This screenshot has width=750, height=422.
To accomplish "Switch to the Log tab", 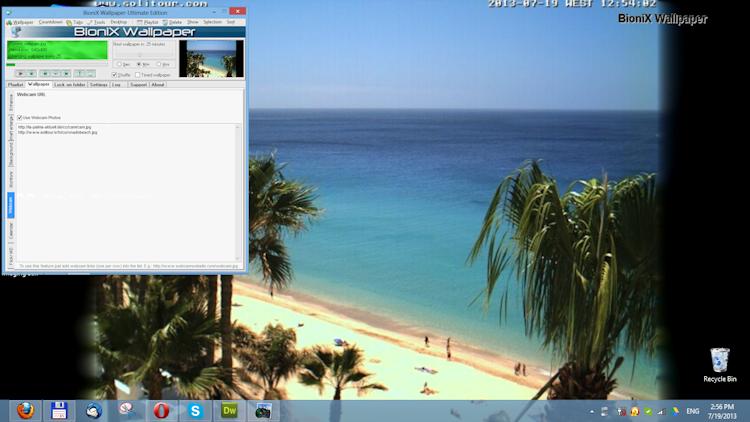I will 117,85.
